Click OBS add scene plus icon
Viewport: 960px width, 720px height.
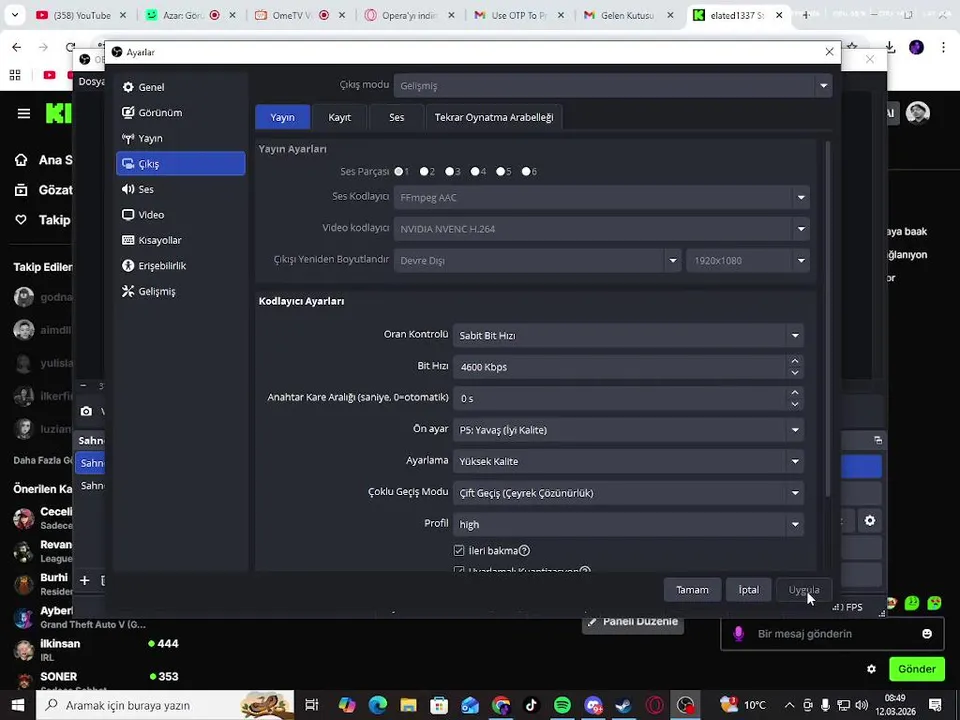84,580
